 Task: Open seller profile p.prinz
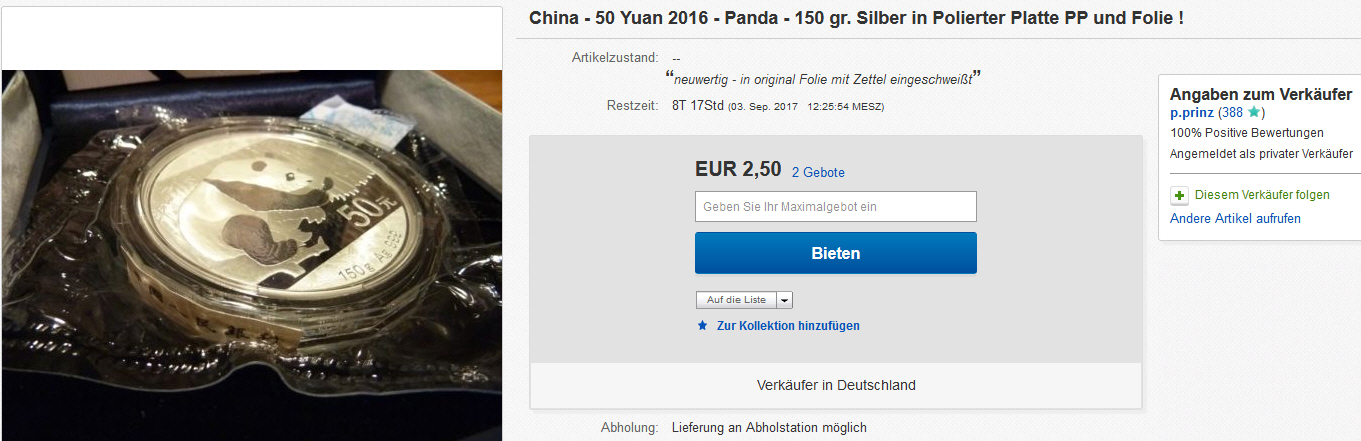tap(1192, 113)
